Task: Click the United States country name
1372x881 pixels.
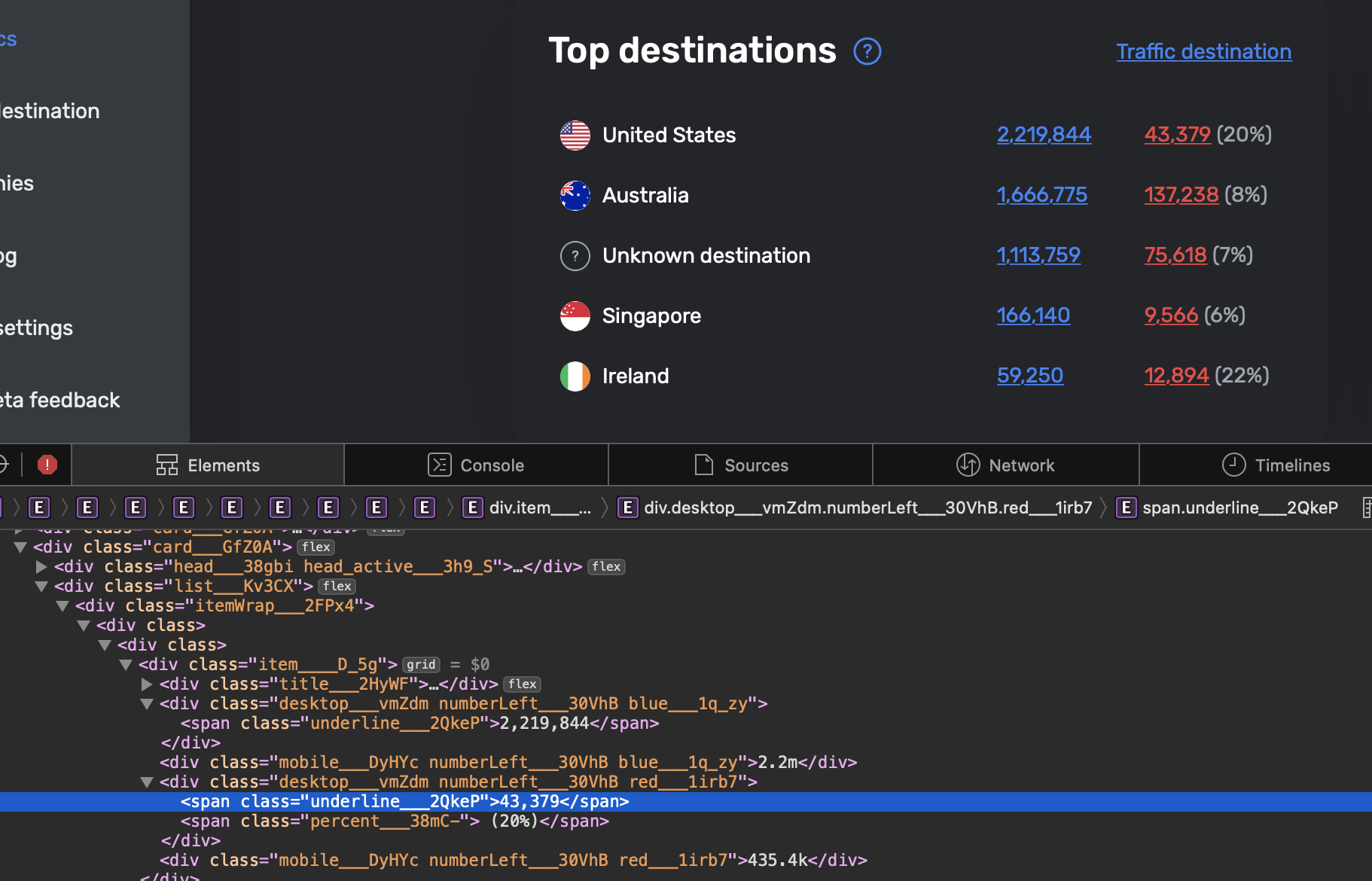Action: (x=669, y=136)
